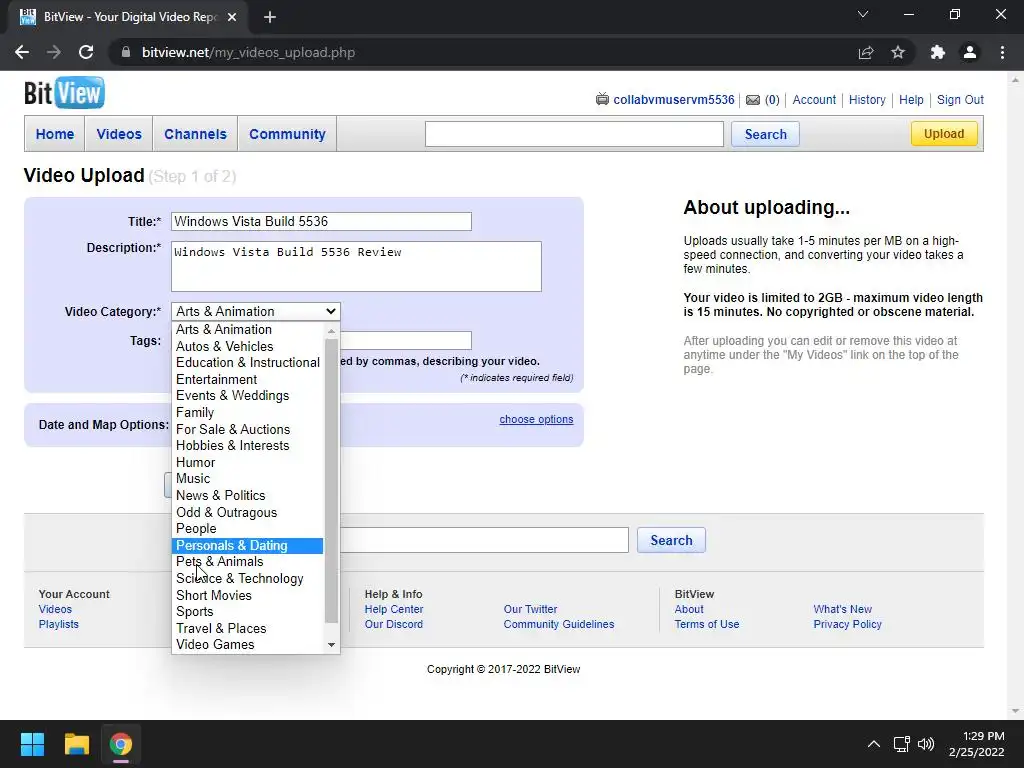Image resolution: width=1024 pixels, height=768 pixels.
Task: Open the share this page icon
Action: pyautogui.click(x=865, y=52)
